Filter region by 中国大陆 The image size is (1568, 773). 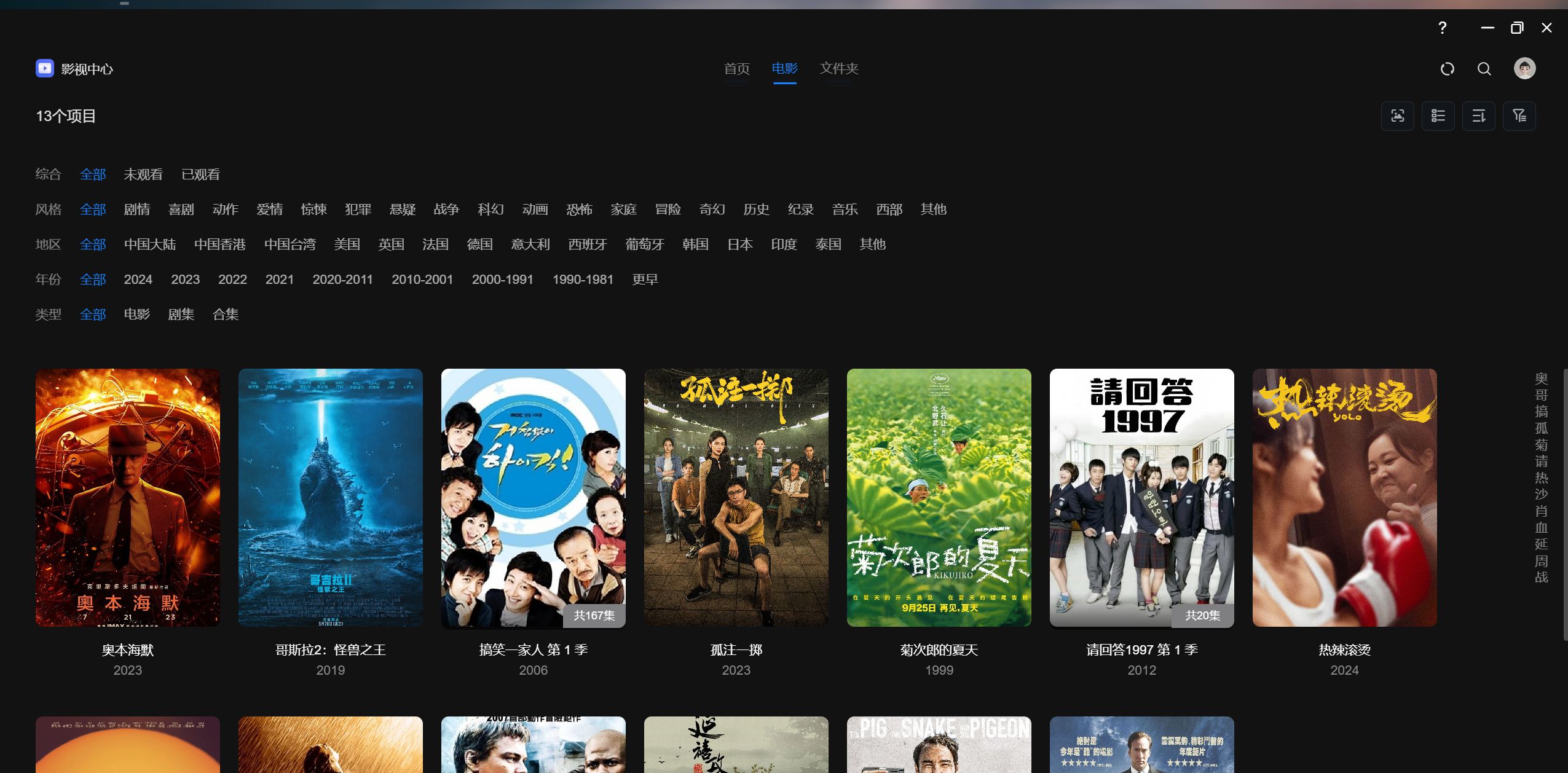(x=150, y=245)
